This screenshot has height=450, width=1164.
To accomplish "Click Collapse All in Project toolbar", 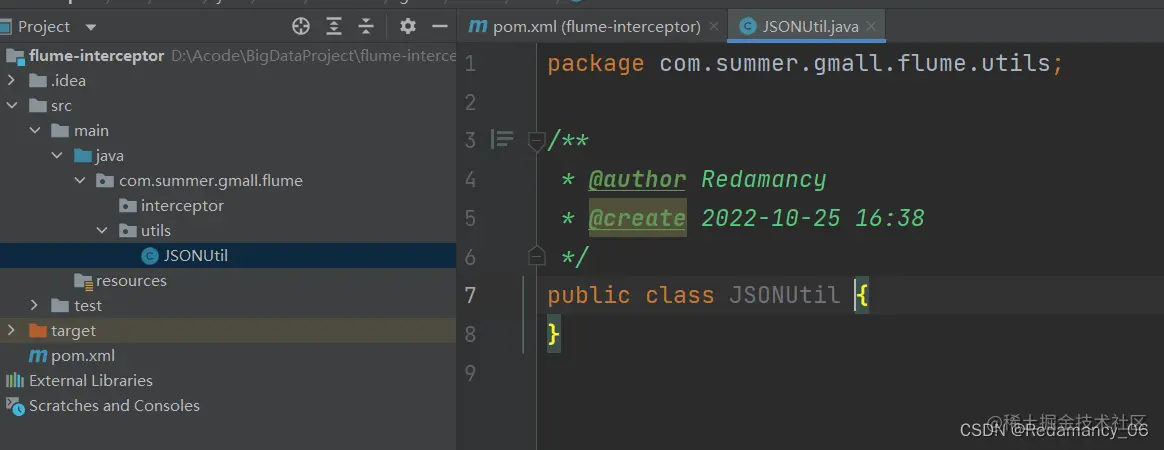I will (x=366, y=27).
